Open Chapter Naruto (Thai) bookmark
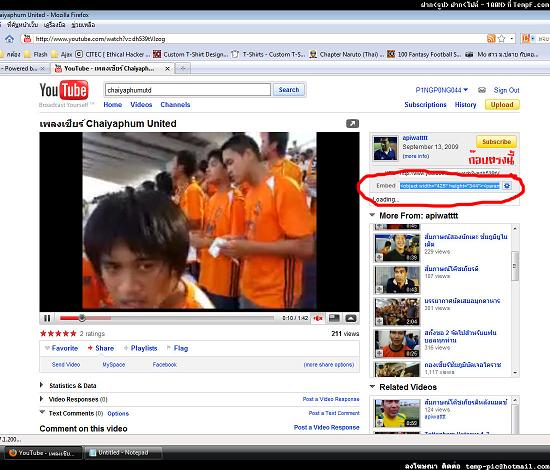Image resolution: width=550 pixels, height=470 pixels. point(347,54)
